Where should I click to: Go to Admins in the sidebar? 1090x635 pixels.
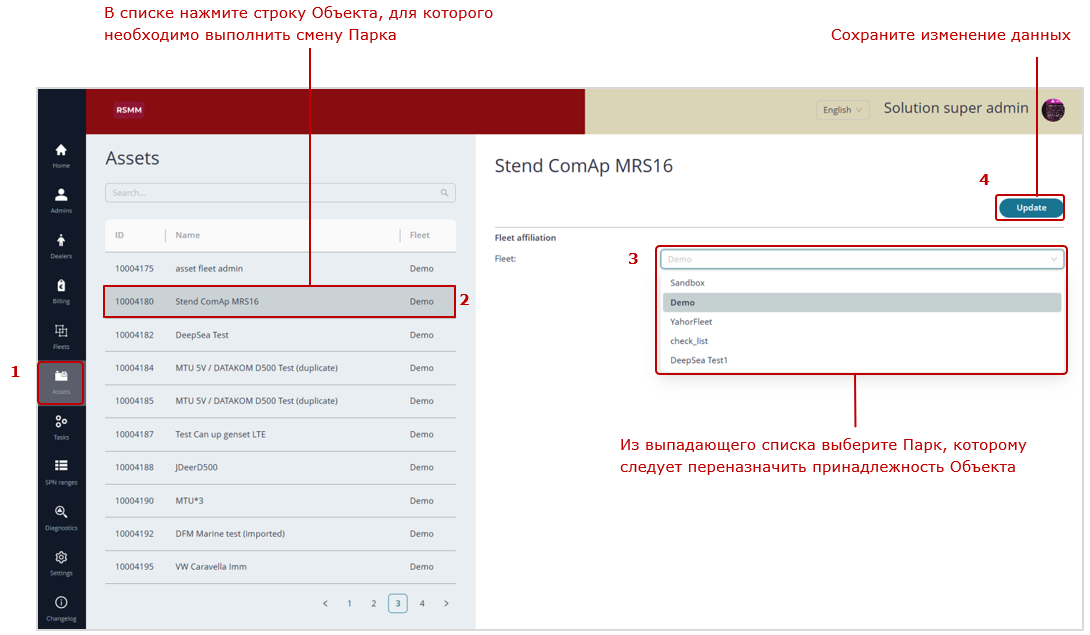[x=61, y=196]
